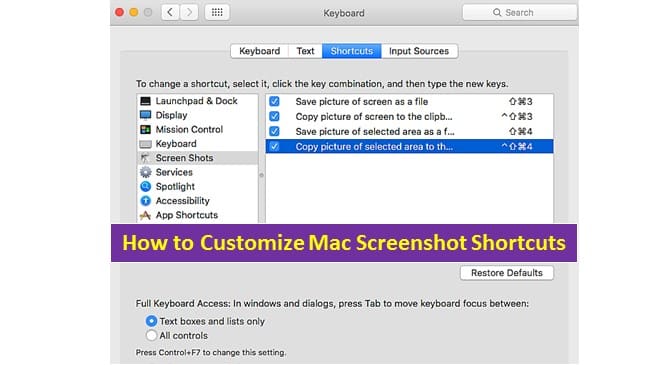Image resolution: width=650 pixels, height=365 pixels.
Task: Click the Launchpad & Dock icon
Action: point(146,101)
